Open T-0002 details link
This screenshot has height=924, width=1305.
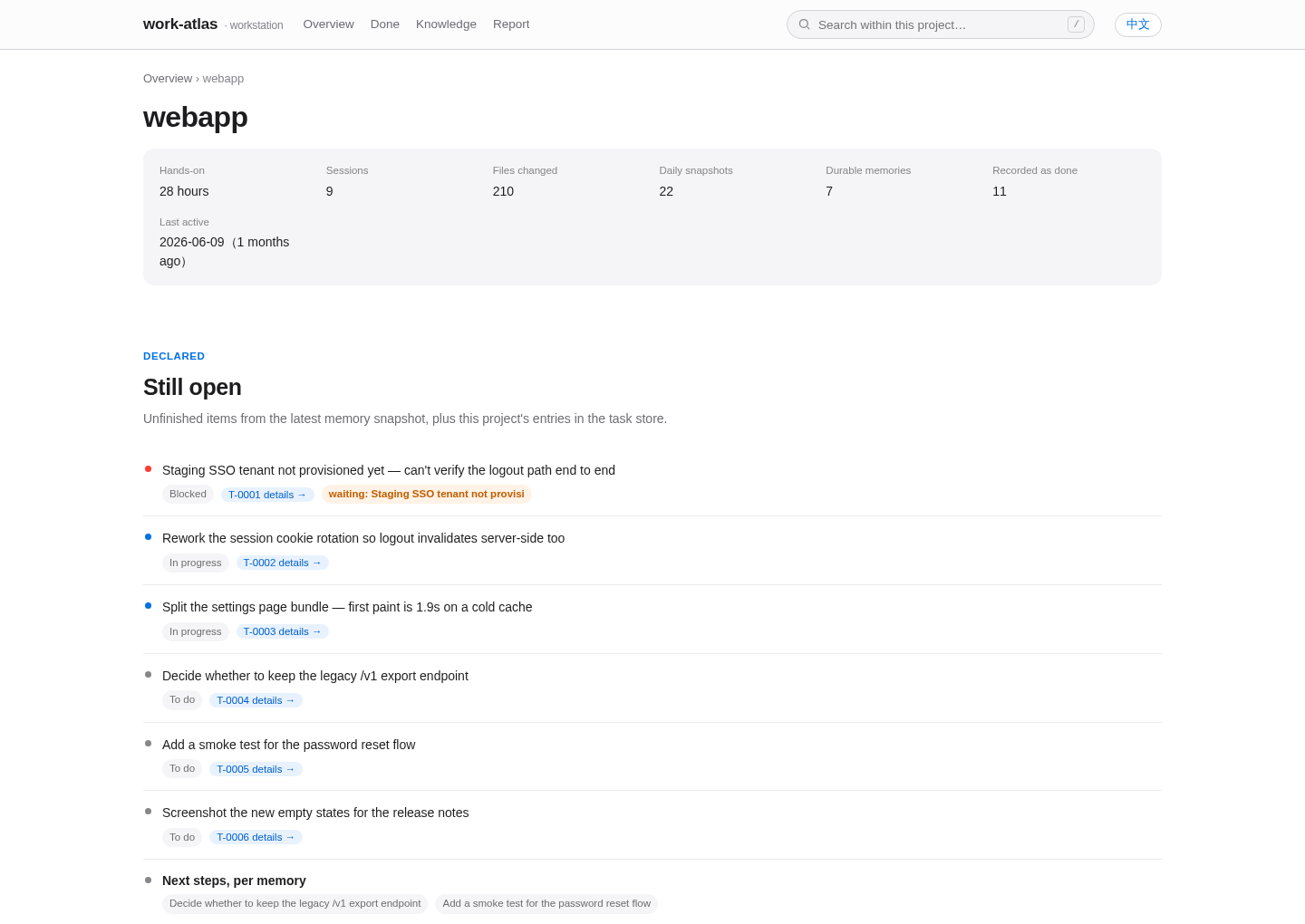click(283, 563)
